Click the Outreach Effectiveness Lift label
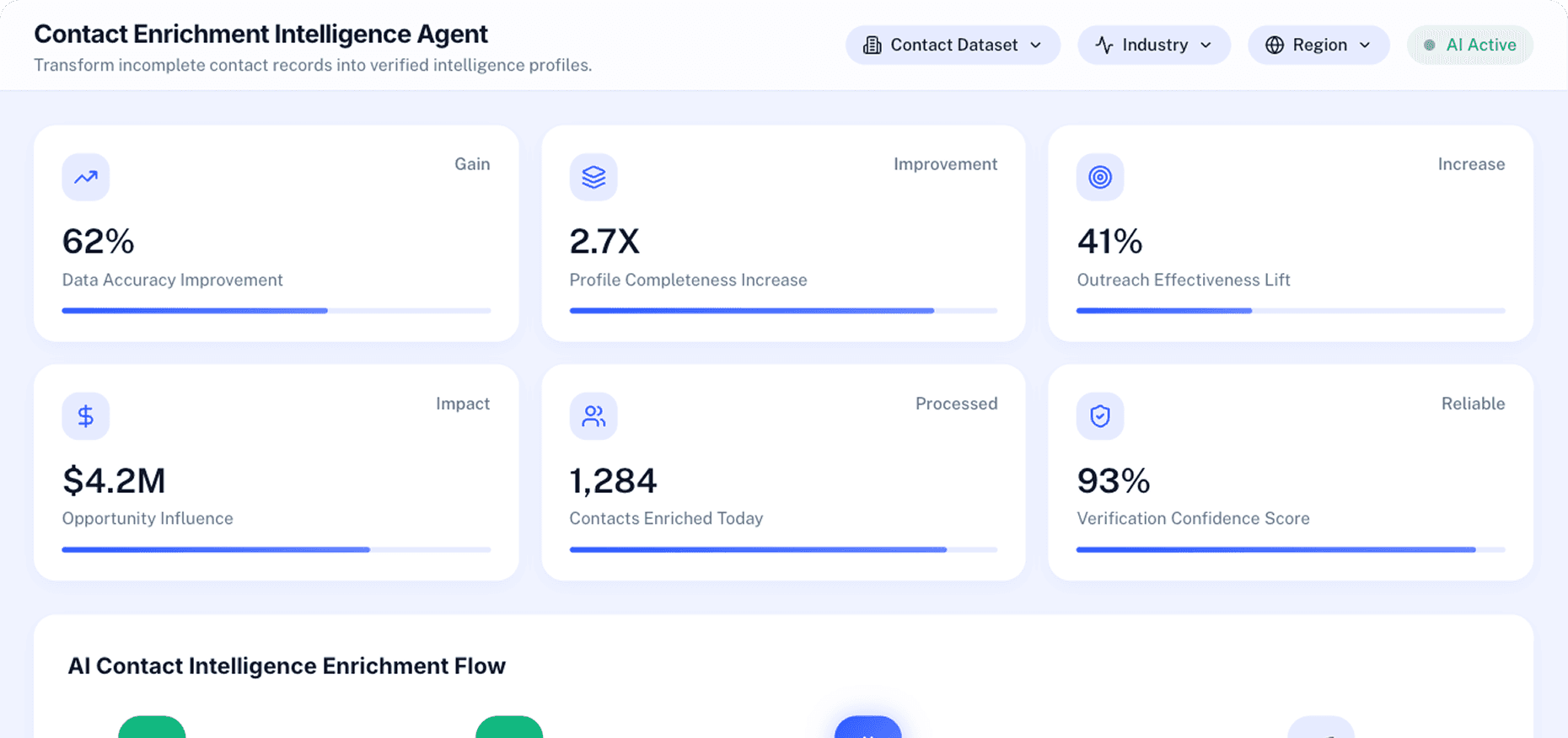1568x738 pixels. coord(1183,280)
